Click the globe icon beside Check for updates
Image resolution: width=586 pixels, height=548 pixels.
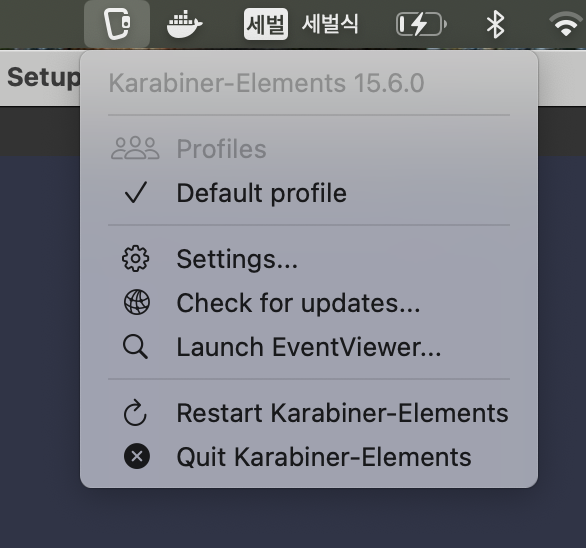[137, 302]
